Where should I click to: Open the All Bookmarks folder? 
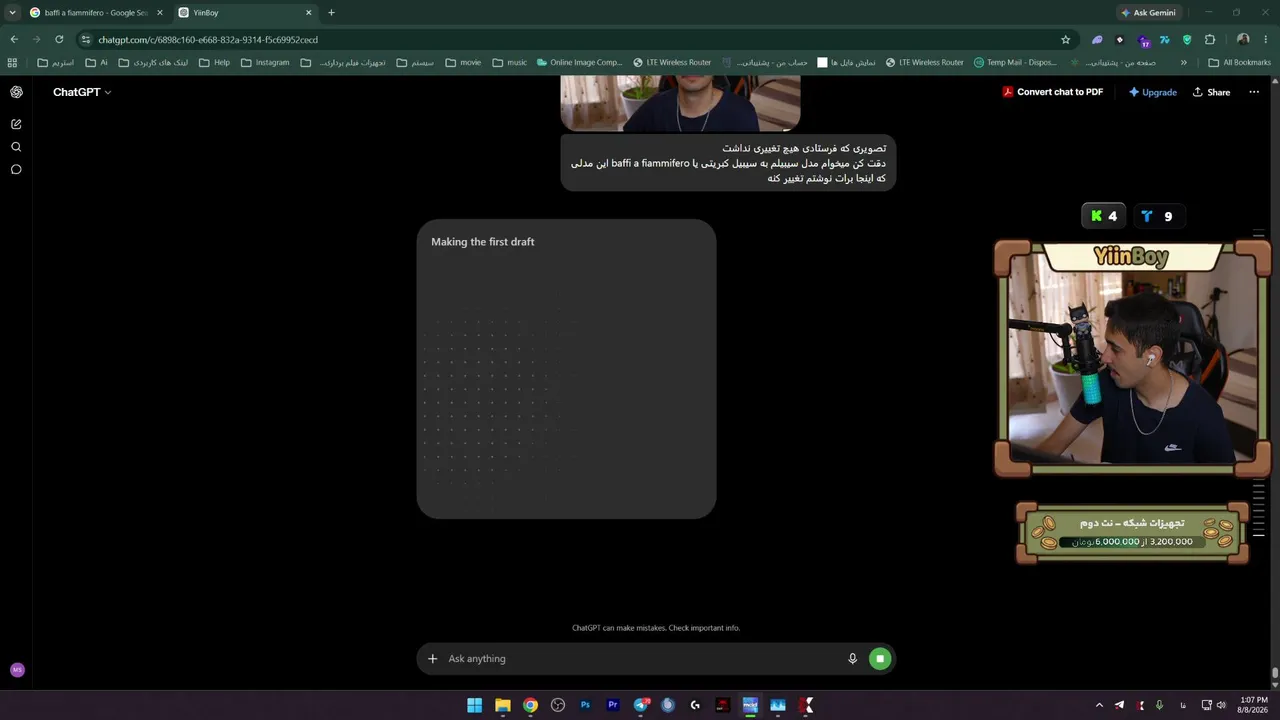1240,62
